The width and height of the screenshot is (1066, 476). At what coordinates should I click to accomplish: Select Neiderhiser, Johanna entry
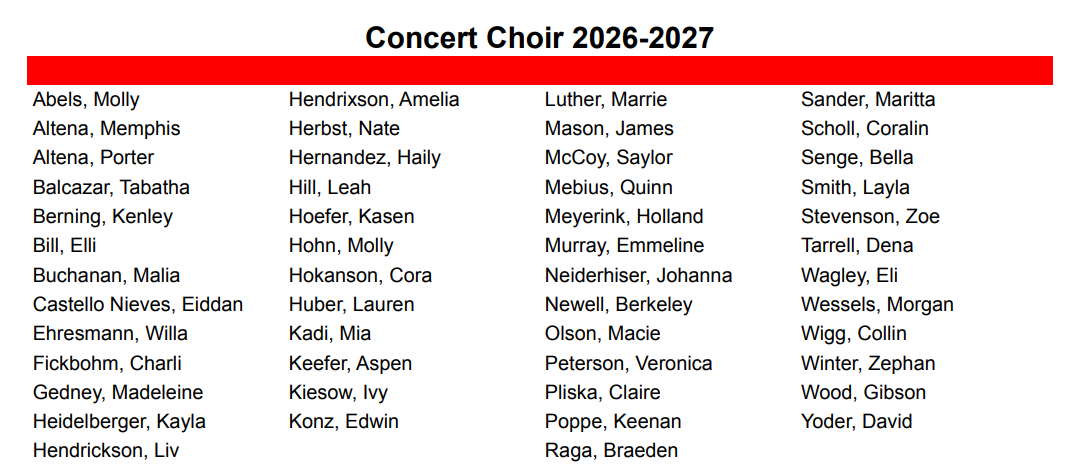pos(638,275)
